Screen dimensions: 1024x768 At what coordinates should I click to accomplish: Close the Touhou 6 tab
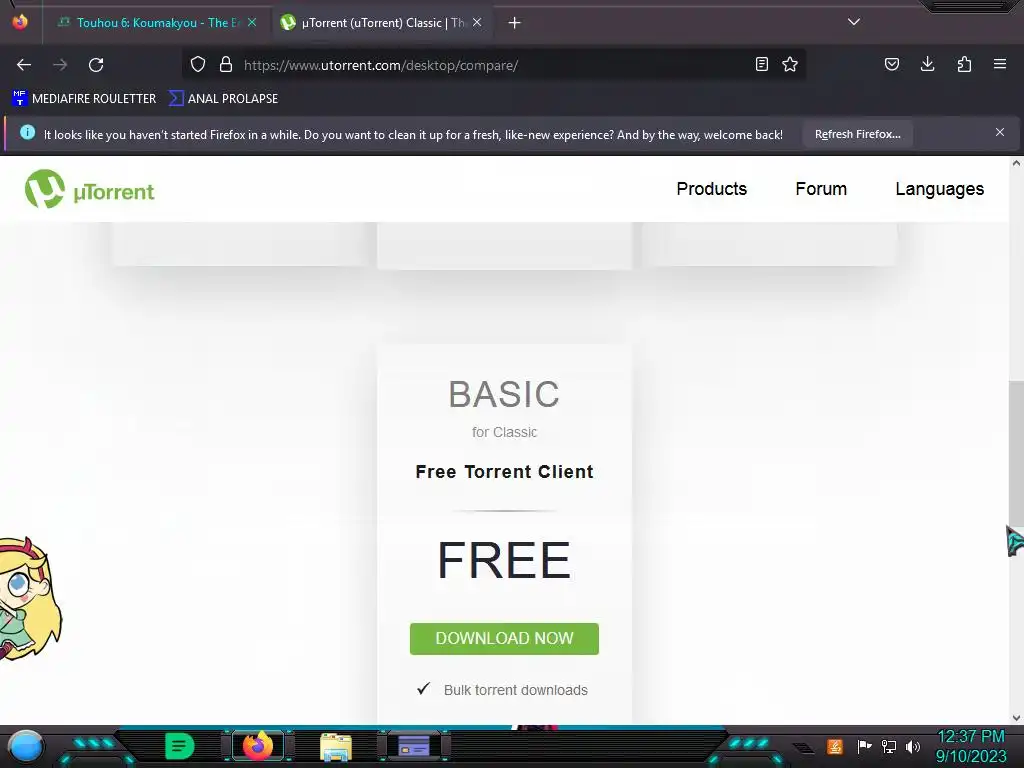coord(252,22)
